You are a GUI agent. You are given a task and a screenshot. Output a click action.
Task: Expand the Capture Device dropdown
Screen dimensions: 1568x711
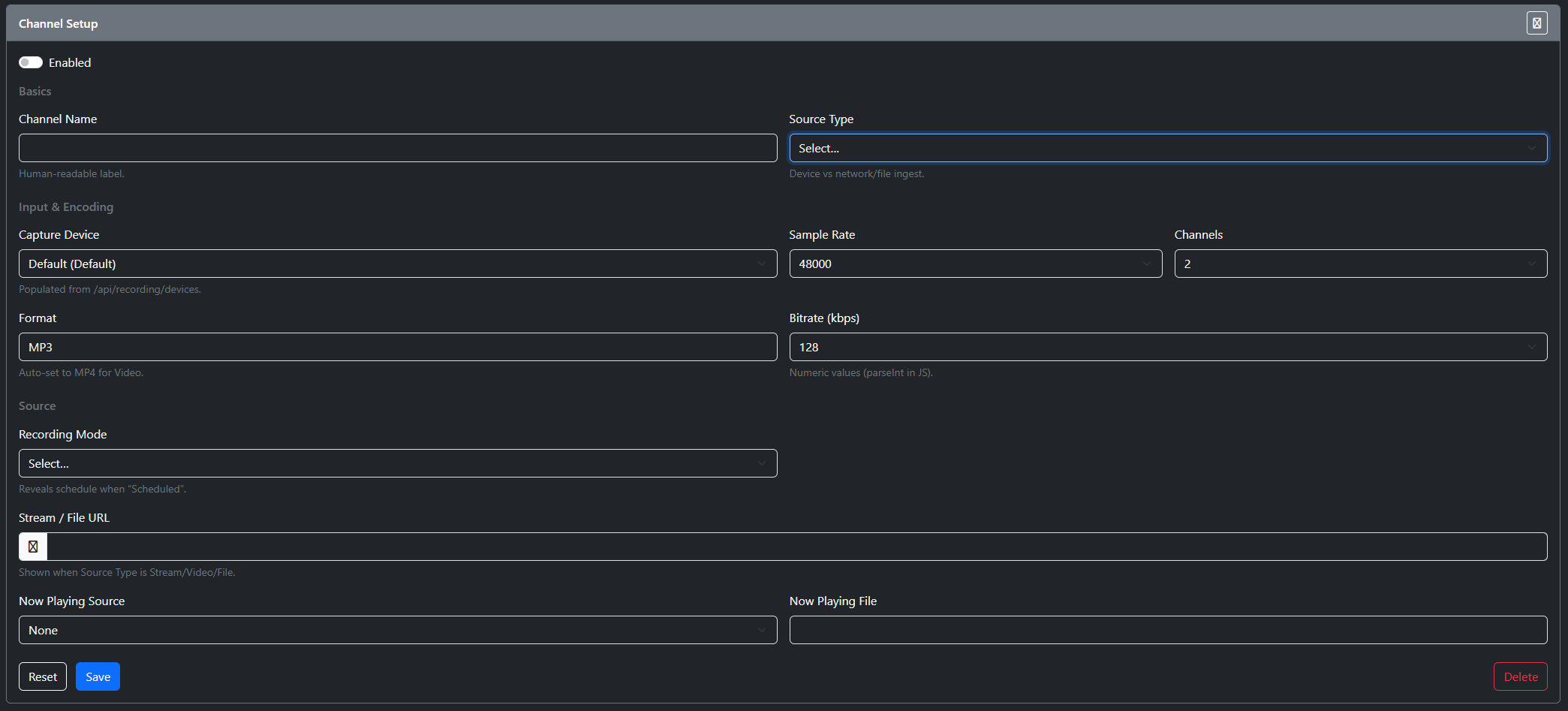tap(397, 264)
